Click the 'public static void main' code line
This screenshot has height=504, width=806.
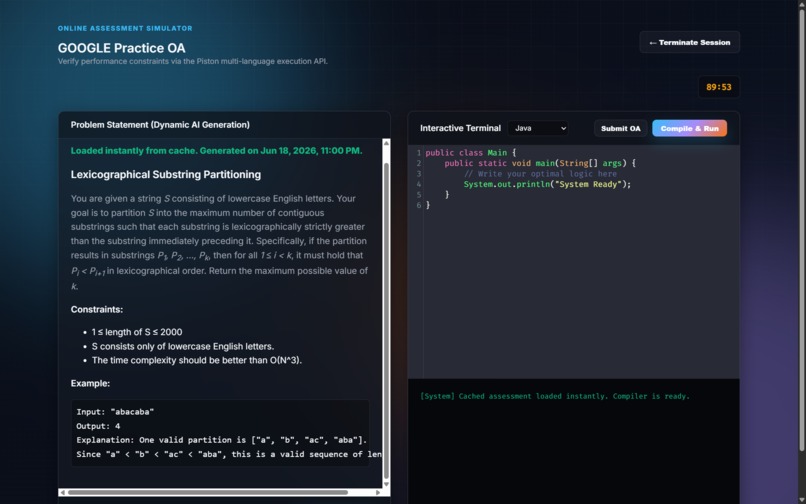tap(540, 163)
